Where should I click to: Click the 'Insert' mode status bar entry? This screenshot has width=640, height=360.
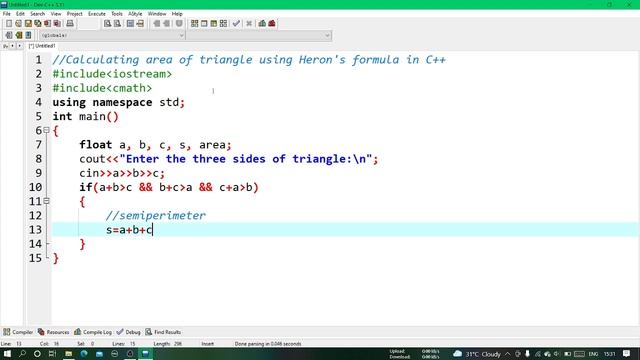(207, 344)
